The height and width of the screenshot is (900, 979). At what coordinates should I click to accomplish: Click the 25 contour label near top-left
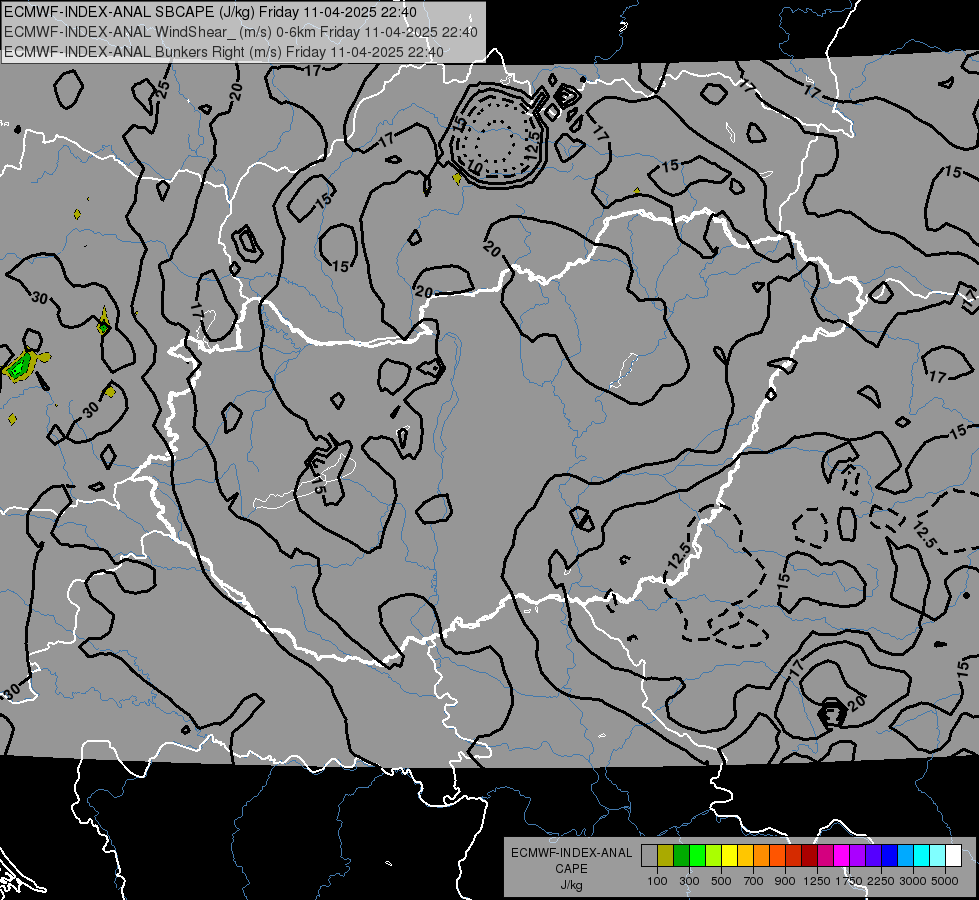point(164,89)
